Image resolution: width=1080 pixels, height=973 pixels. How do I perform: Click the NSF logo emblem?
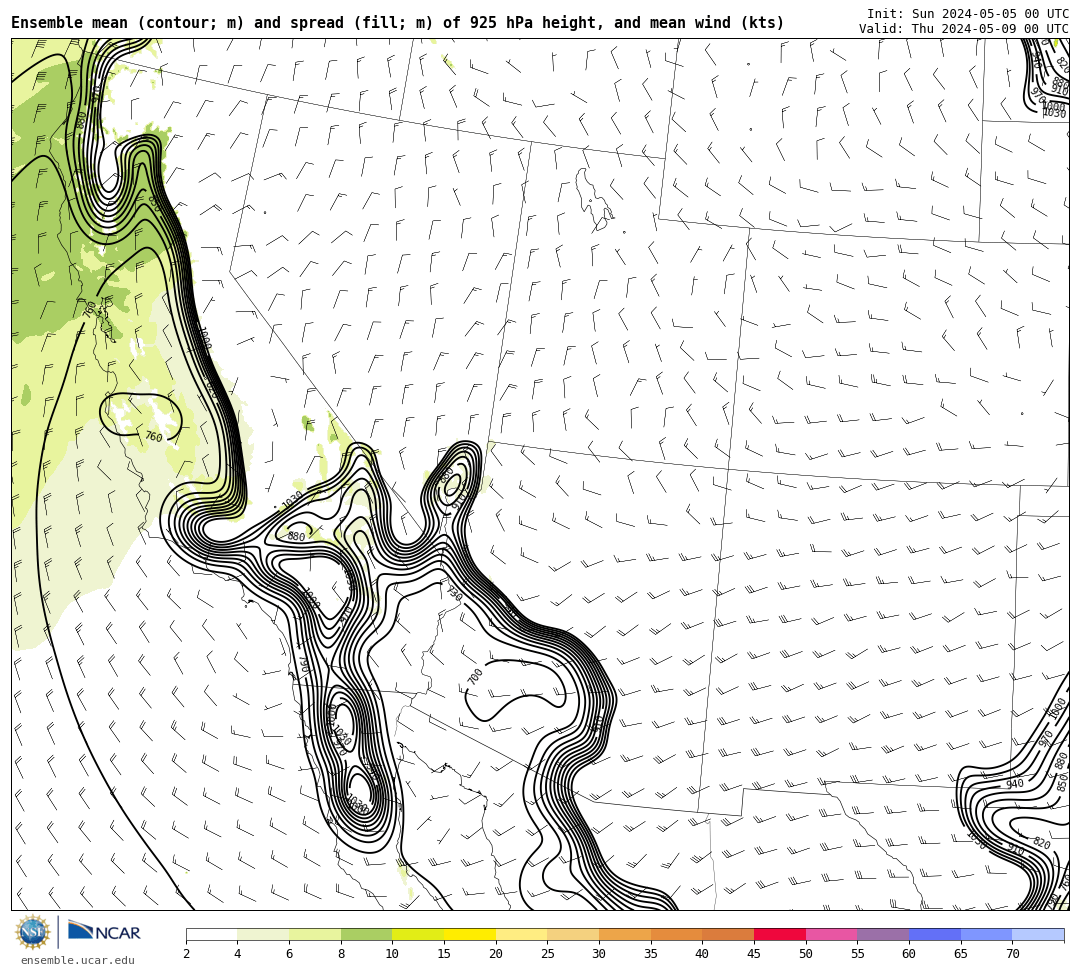(32, 933)
